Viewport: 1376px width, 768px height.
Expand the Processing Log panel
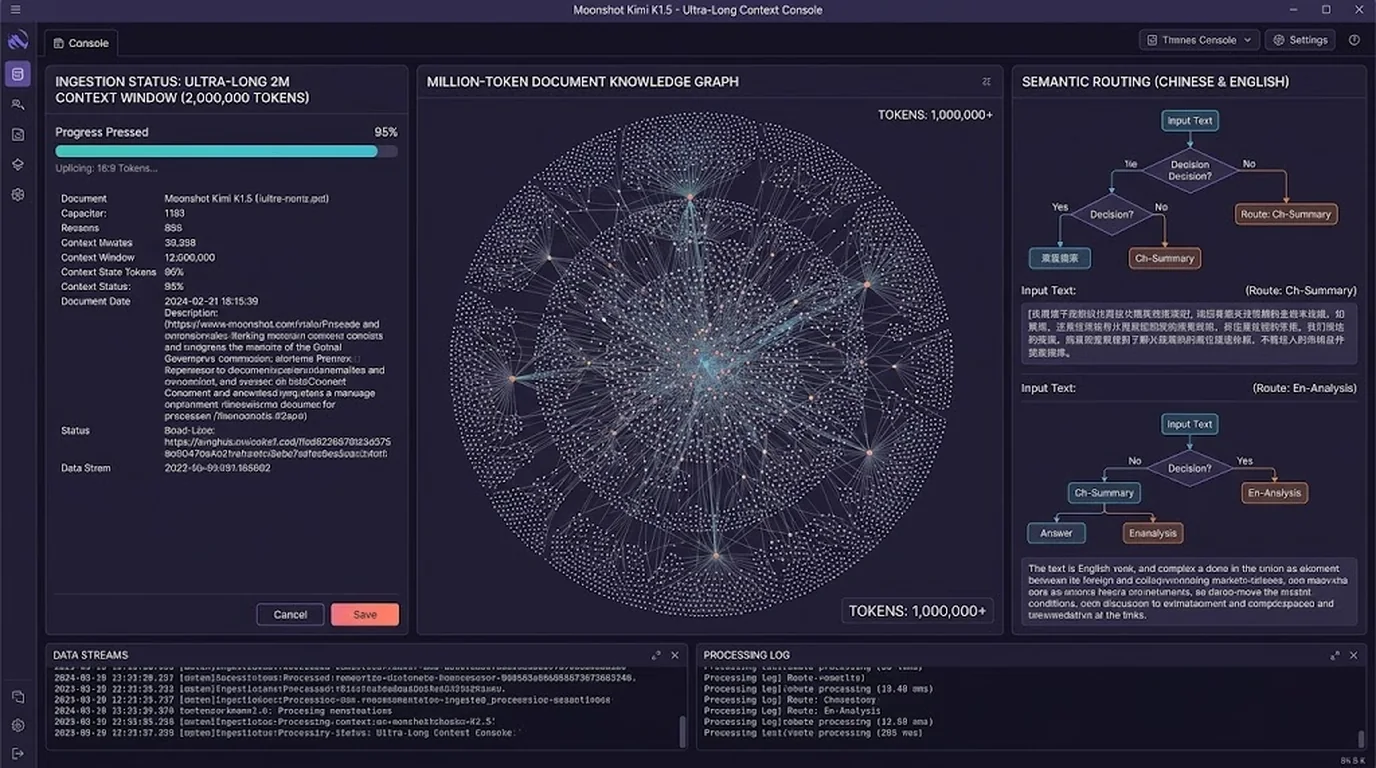pos(1335,655)
